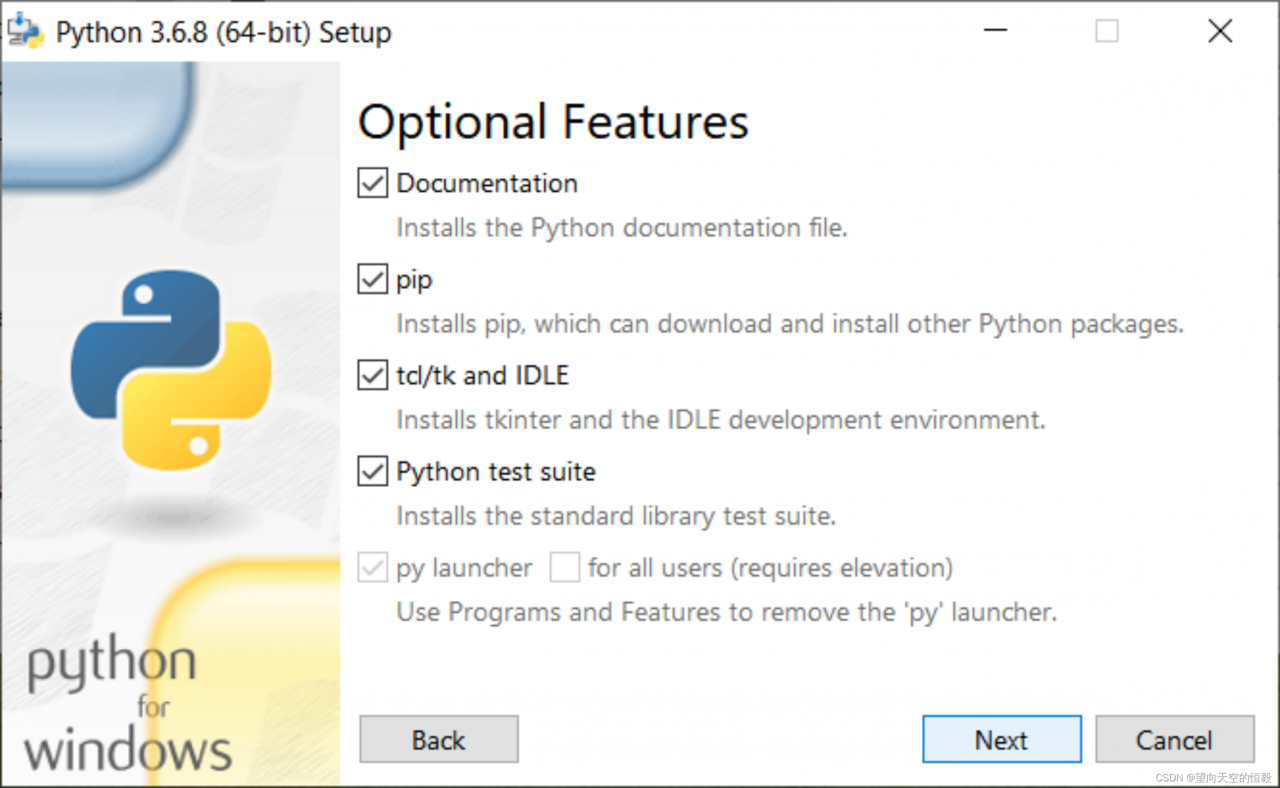1280x788 pixels.
Task: Click the "Installs the Python documentation file" description
Action: (621, 228)
